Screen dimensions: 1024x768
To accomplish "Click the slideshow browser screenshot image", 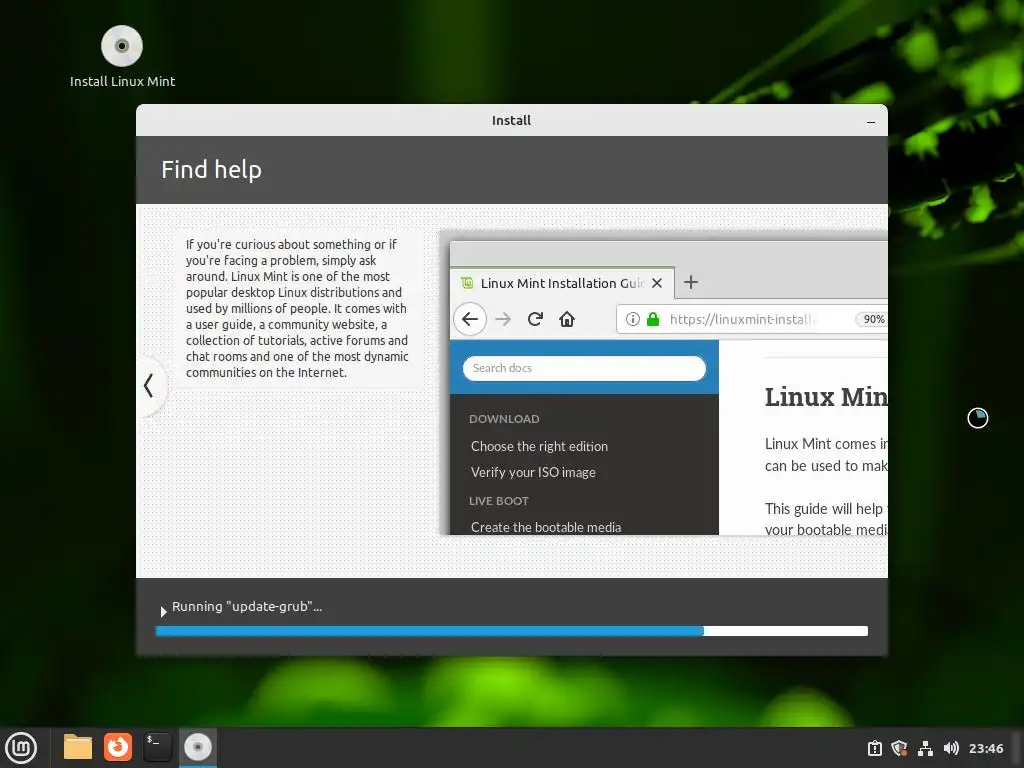I will coord(664,383).
